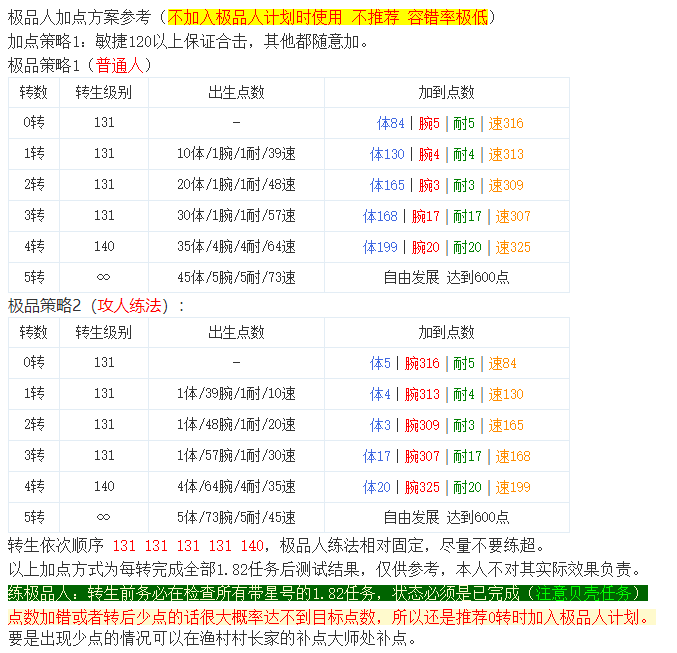Click '140' level in 攻人练法 table 4转 row
This screenshot has width=677, height=653.
(104, 487)
